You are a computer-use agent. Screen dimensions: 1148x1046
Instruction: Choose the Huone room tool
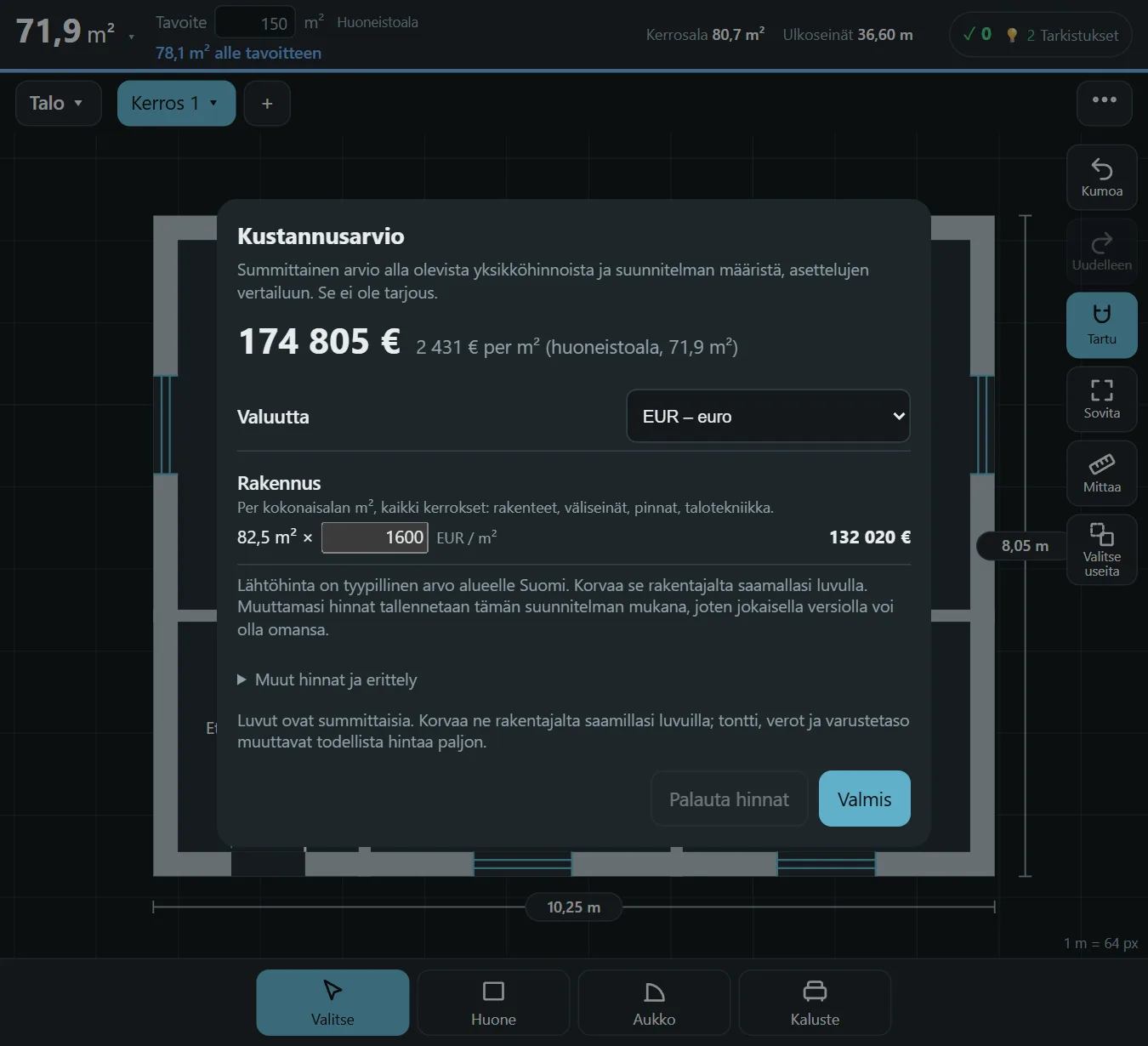click(493, 1003)
